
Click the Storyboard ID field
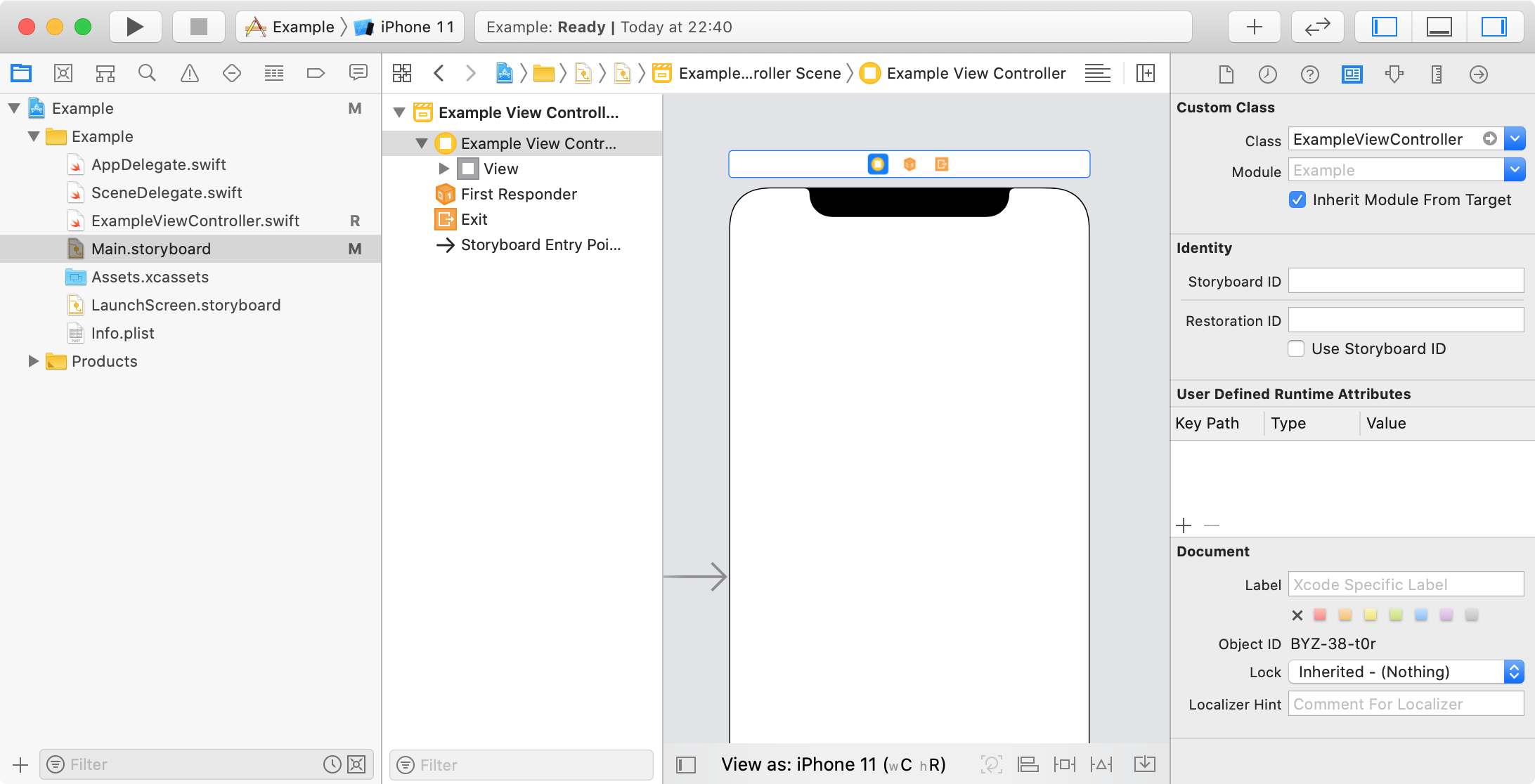click(1406, 281)
